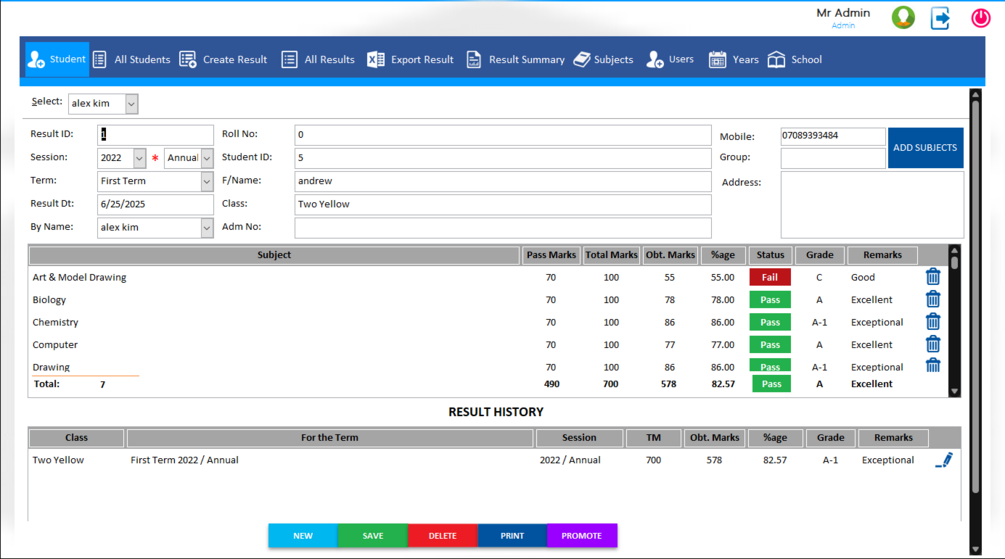1005x559 pixels.
Task: Click the Roll No field
Action: click(502, 135)
